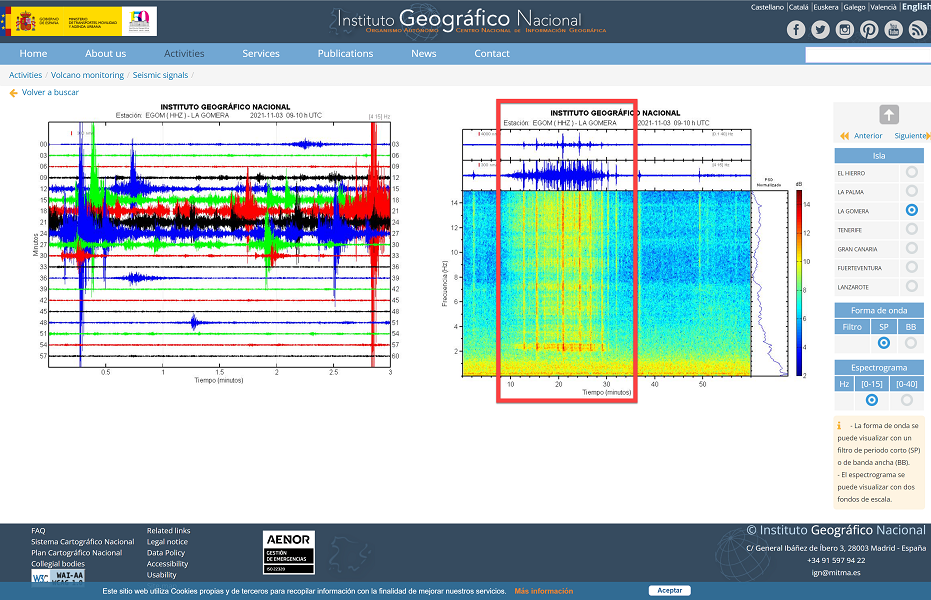This screenshot has width=931, height=600.
Task: Click the ign@mitma.es email address
Action: (x=836, y=573)
